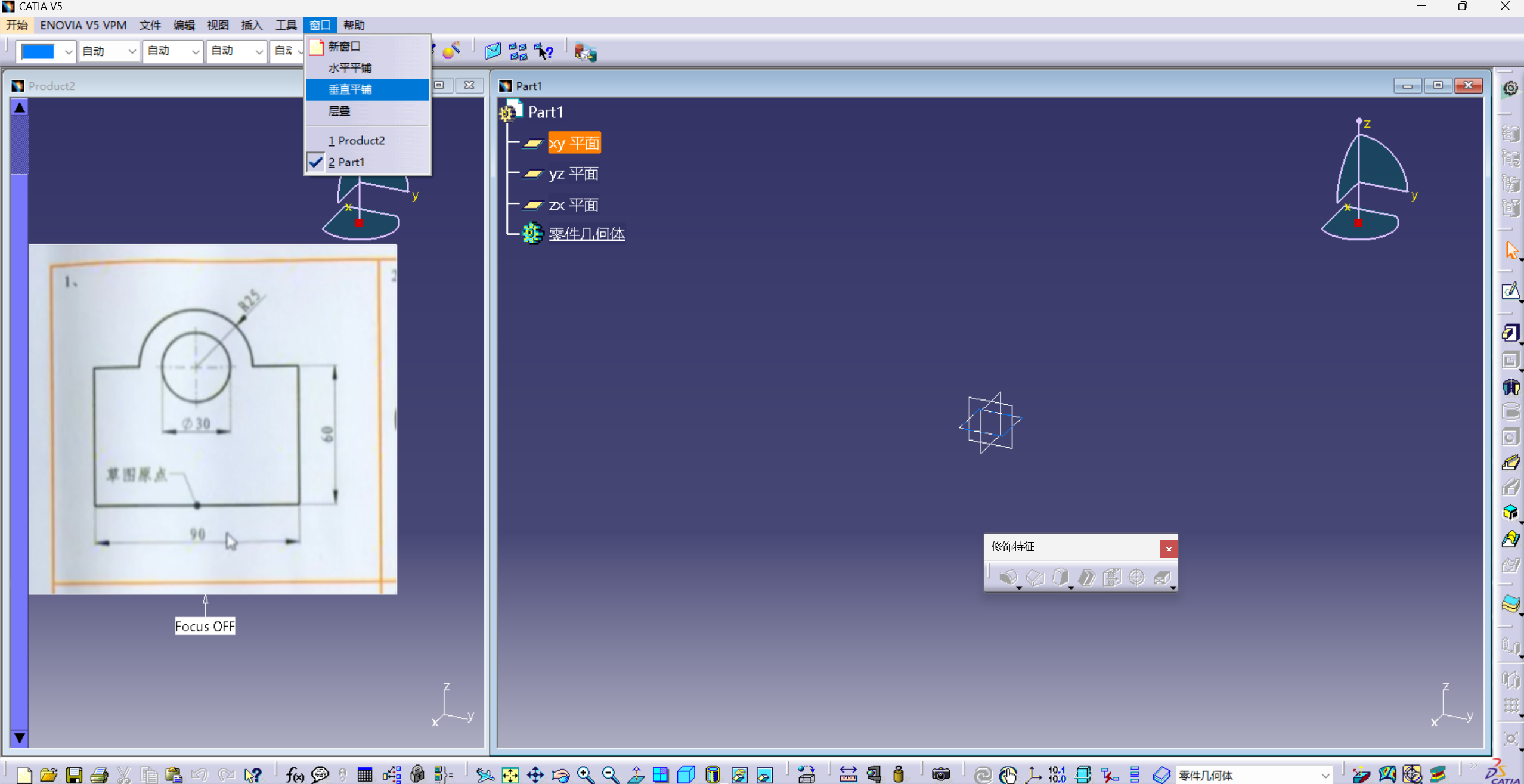Select xy 平面 in the tree
The image size is (1524, 784).
coord(574,143)
